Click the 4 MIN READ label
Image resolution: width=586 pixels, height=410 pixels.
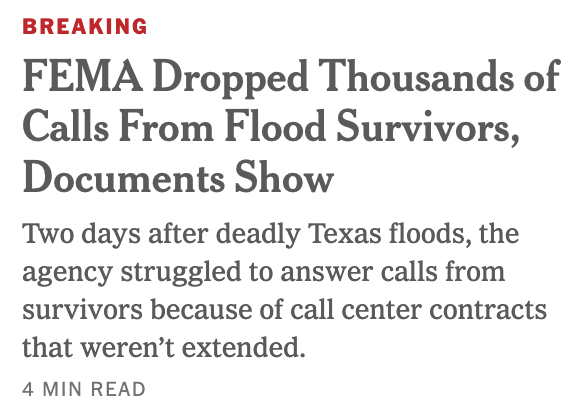tap(84, 389)
